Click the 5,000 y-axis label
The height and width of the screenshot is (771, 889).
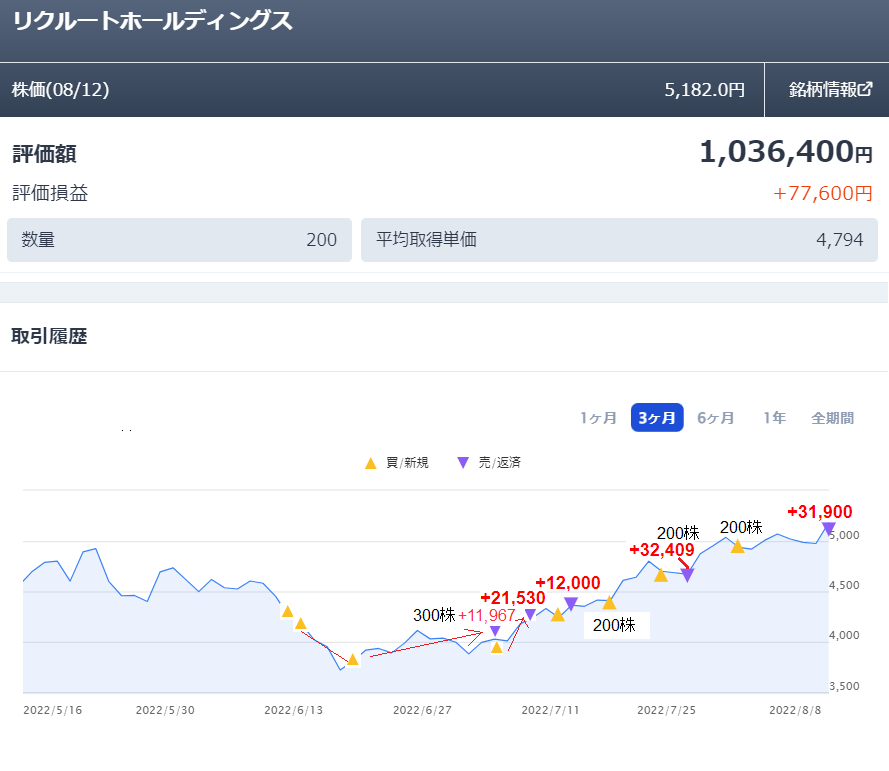844,535
